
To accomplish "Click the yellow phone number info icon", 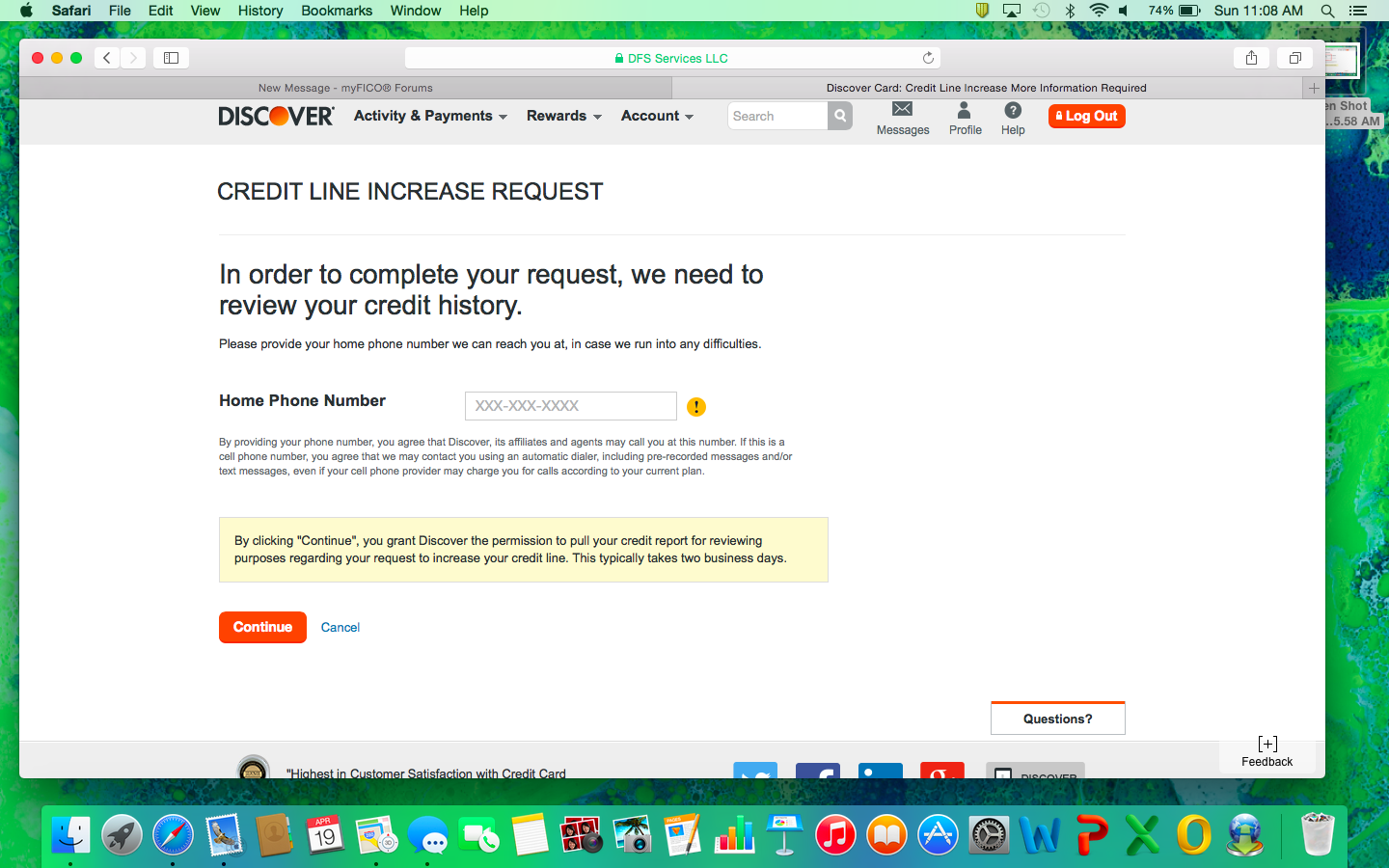I will 696,407.
